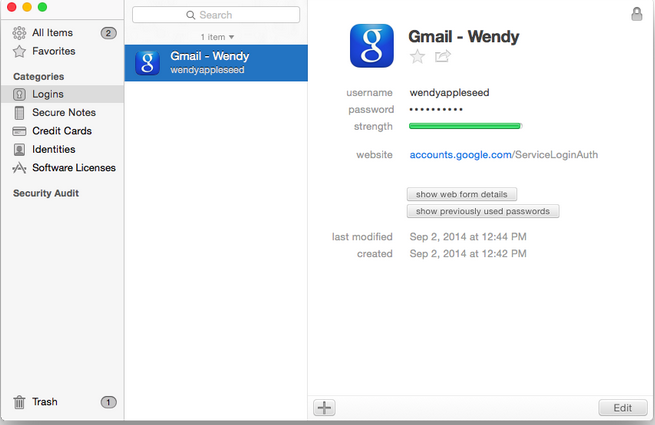Image resolution: width=655 pixels, height=425 pixels.
Task: Click the All Items gear icon
Action: (x=19, y=33)
